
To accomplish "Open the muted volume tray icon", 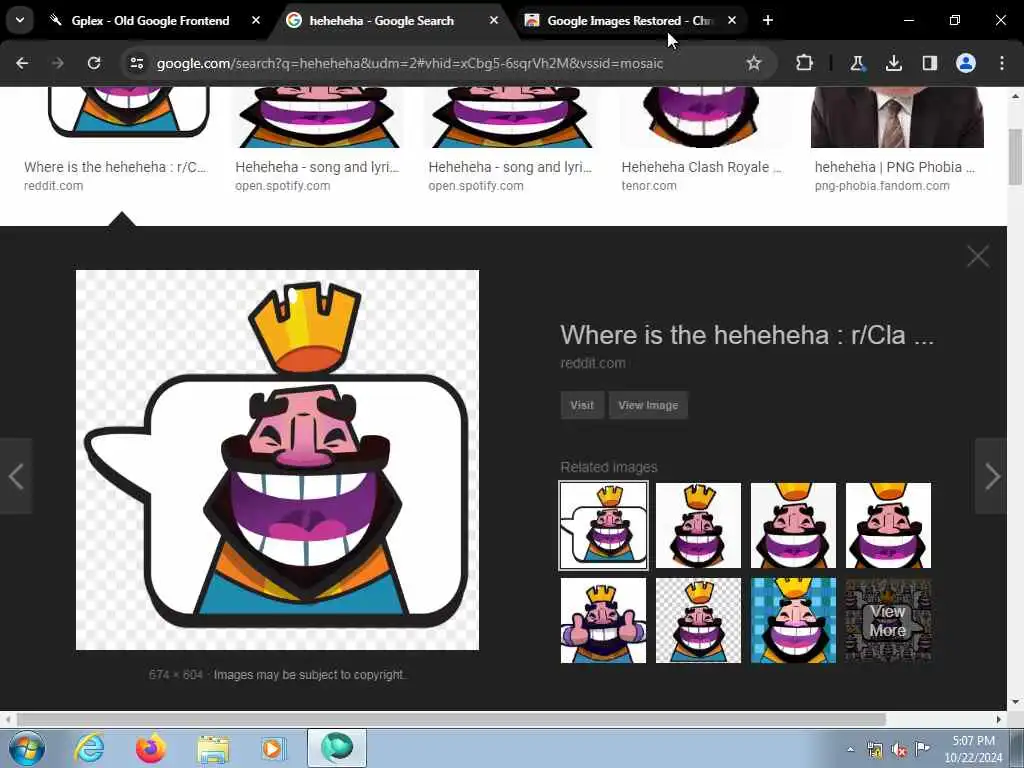I will point(899,750).
